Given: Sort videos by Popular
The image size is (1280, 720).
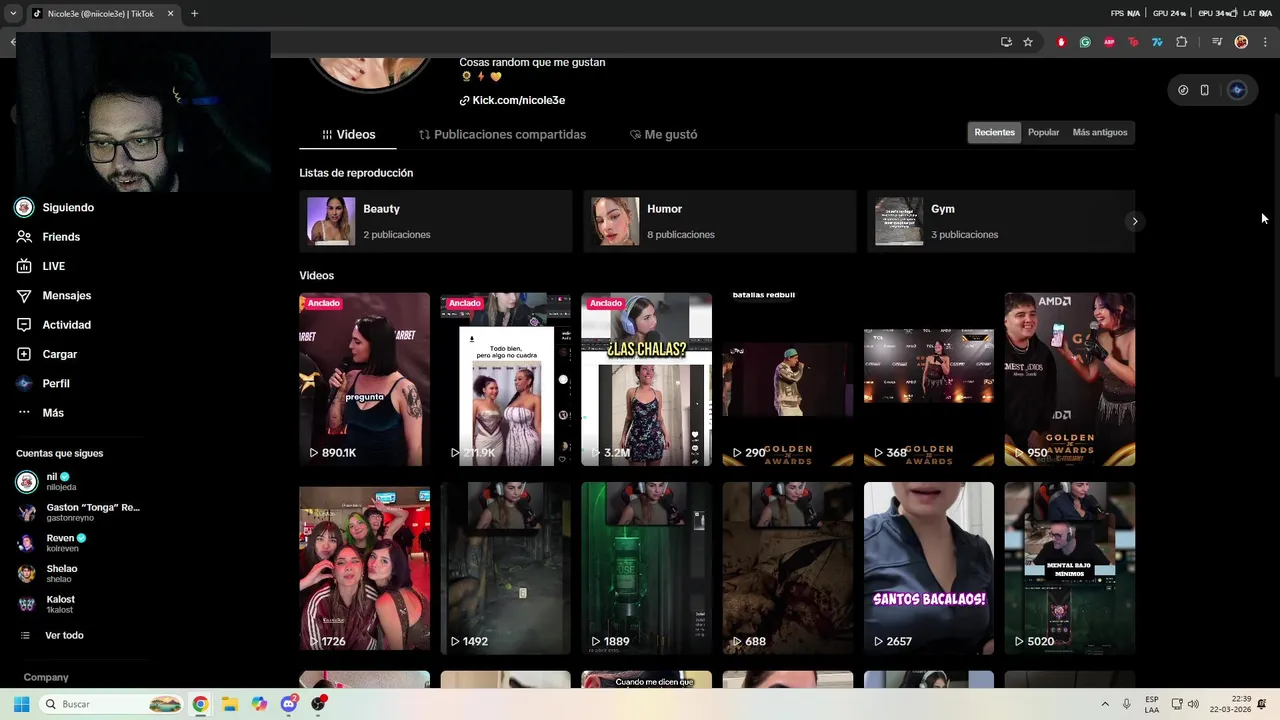Looking at the screenshot, I should pyautogui.click(x=1043, y=132).
